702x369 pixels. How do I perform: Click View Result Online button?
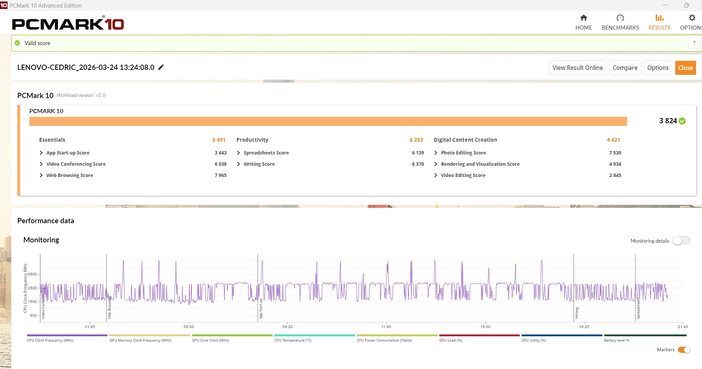(578, 68)
